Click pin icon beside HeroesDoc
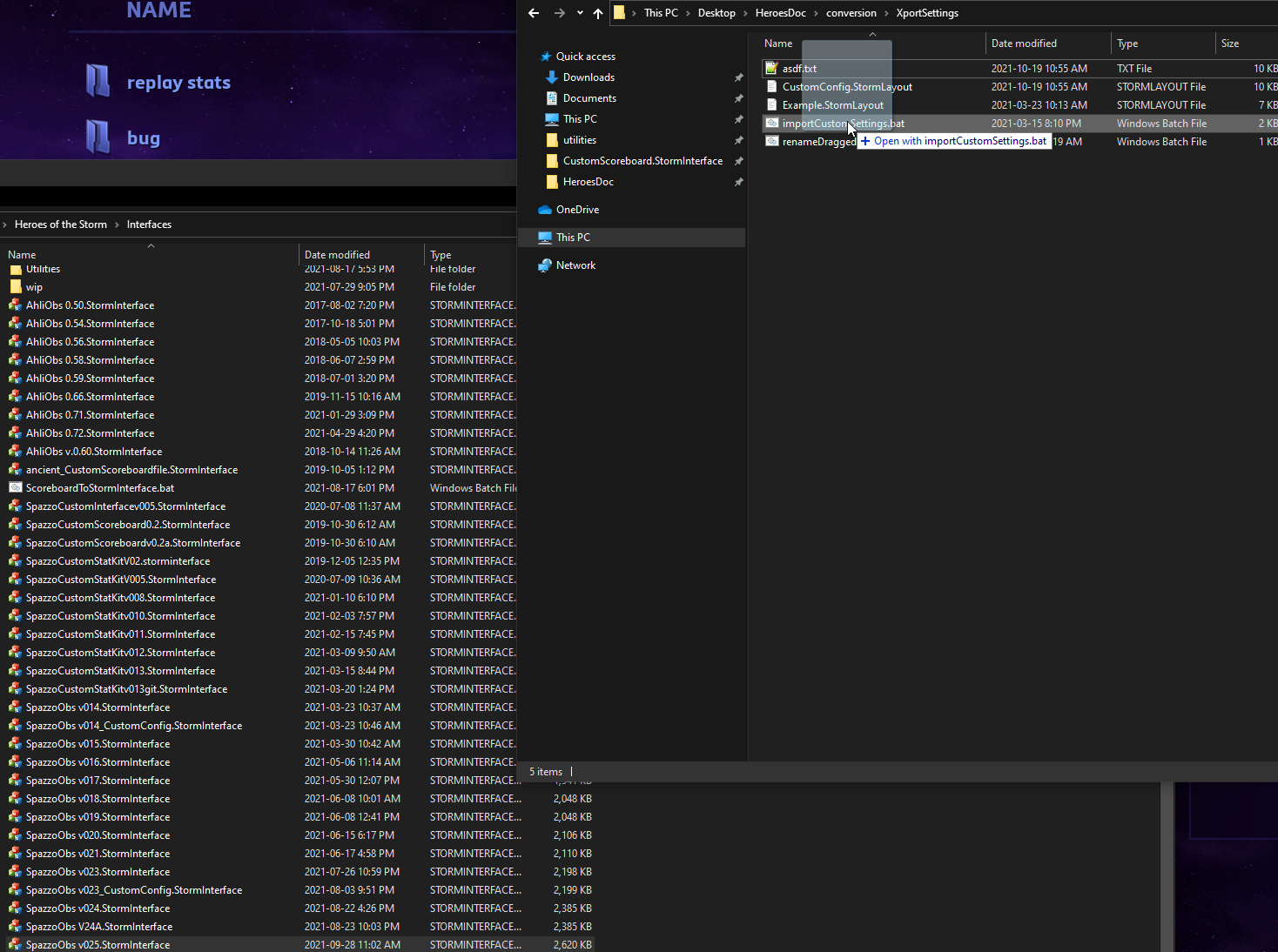1278x952 pixels. (x=738, y=182)
